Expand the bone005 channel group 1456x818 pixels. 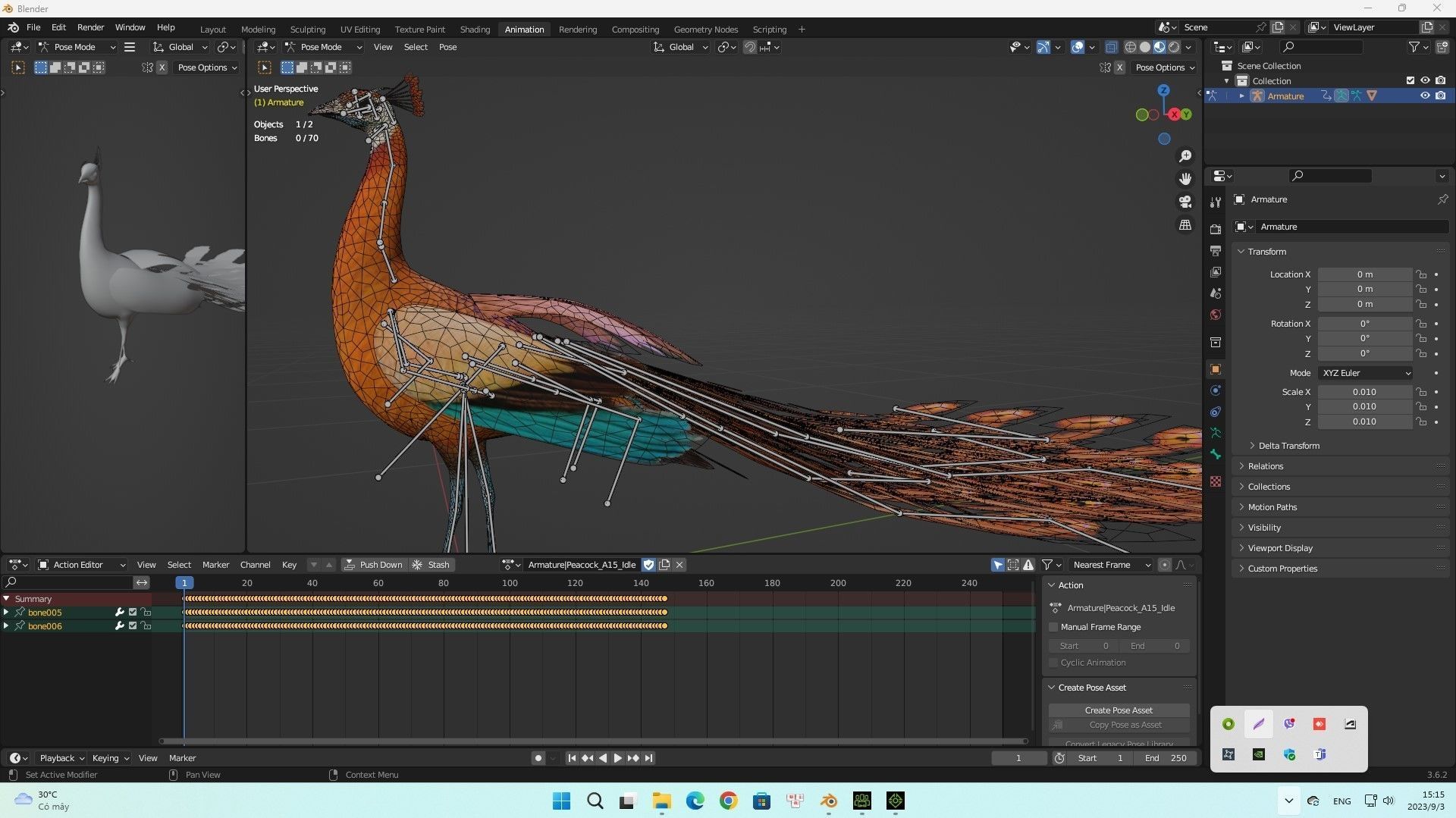coord(6,613)
